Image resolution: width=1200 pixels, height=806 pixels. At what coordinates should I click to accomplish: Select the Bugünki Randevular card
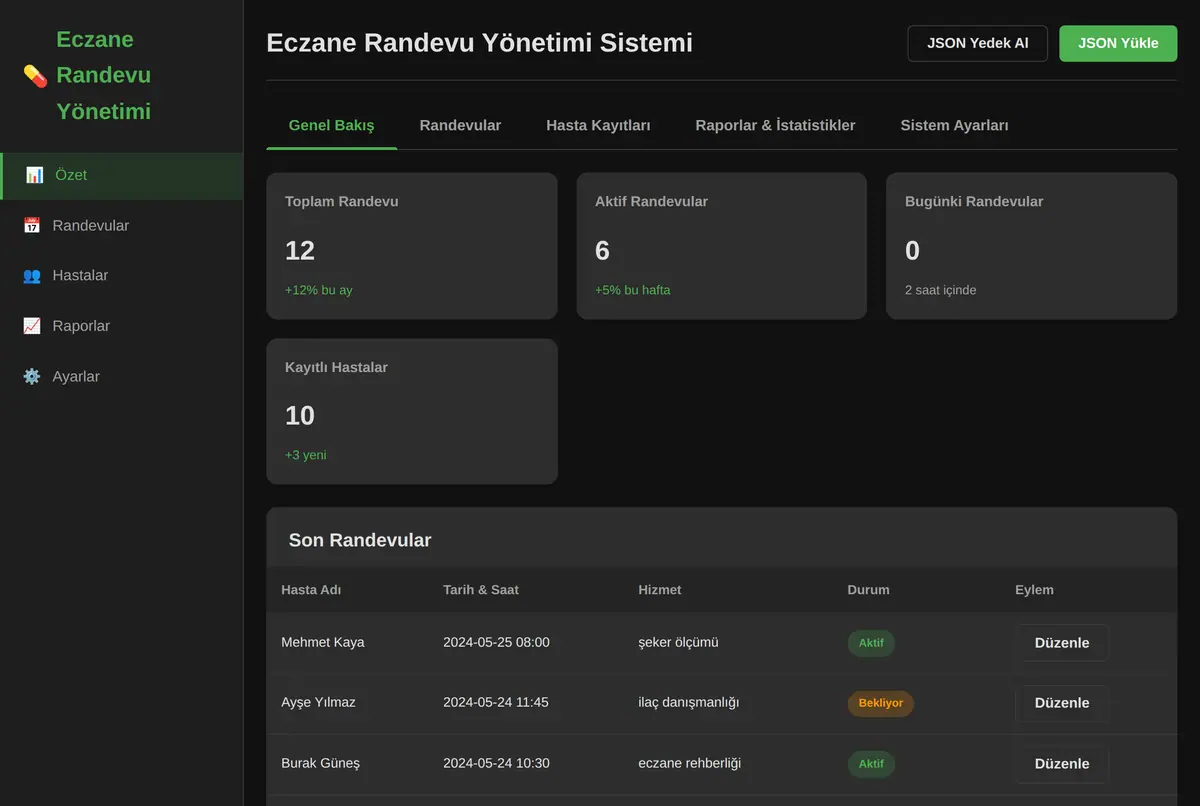pyautogui.click(x=1032, y=246)
